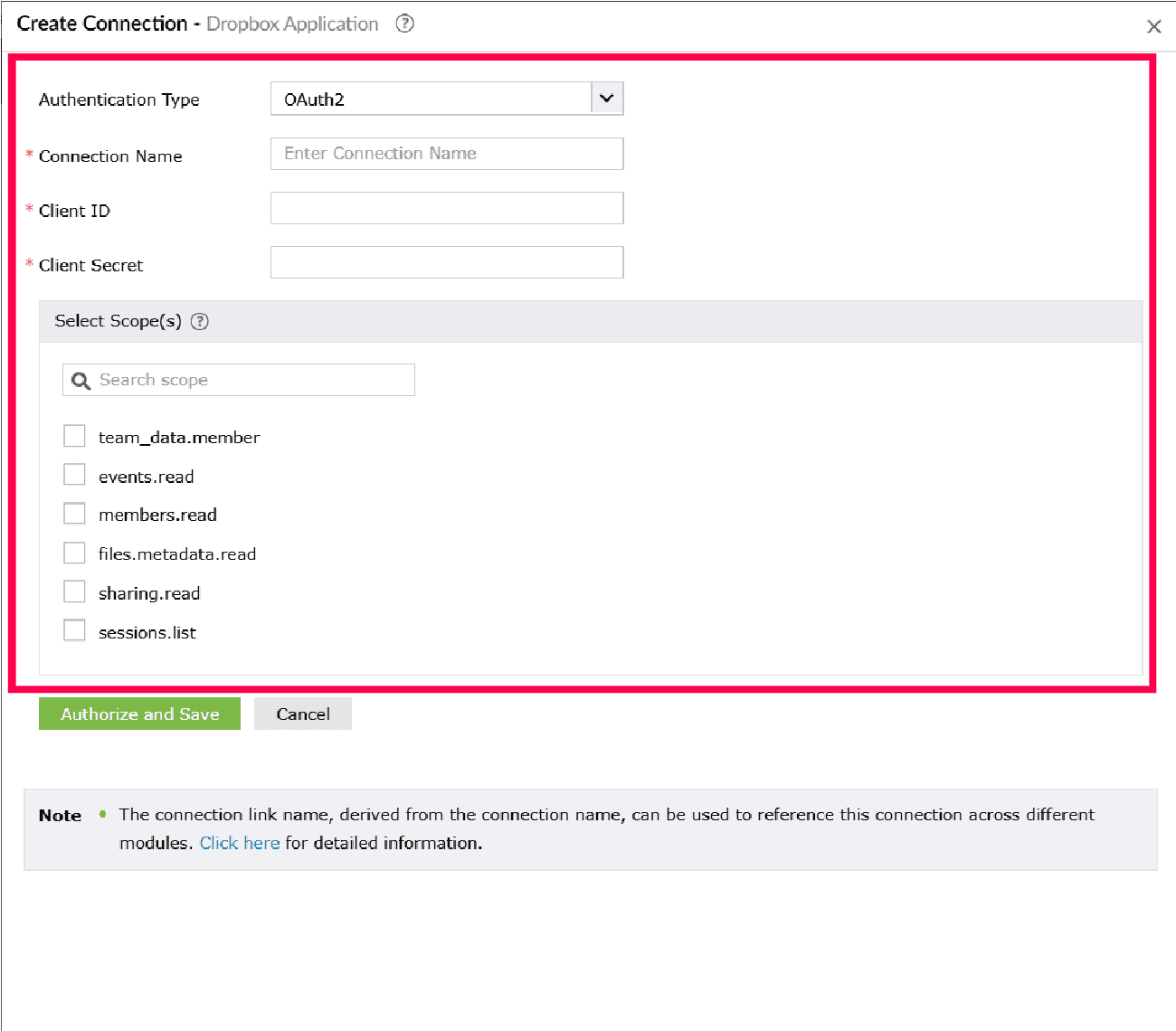The width and height of the screenshot is (1176, 1031).
Task: Click the Authentication Type label
Action: tap(119, 99)
